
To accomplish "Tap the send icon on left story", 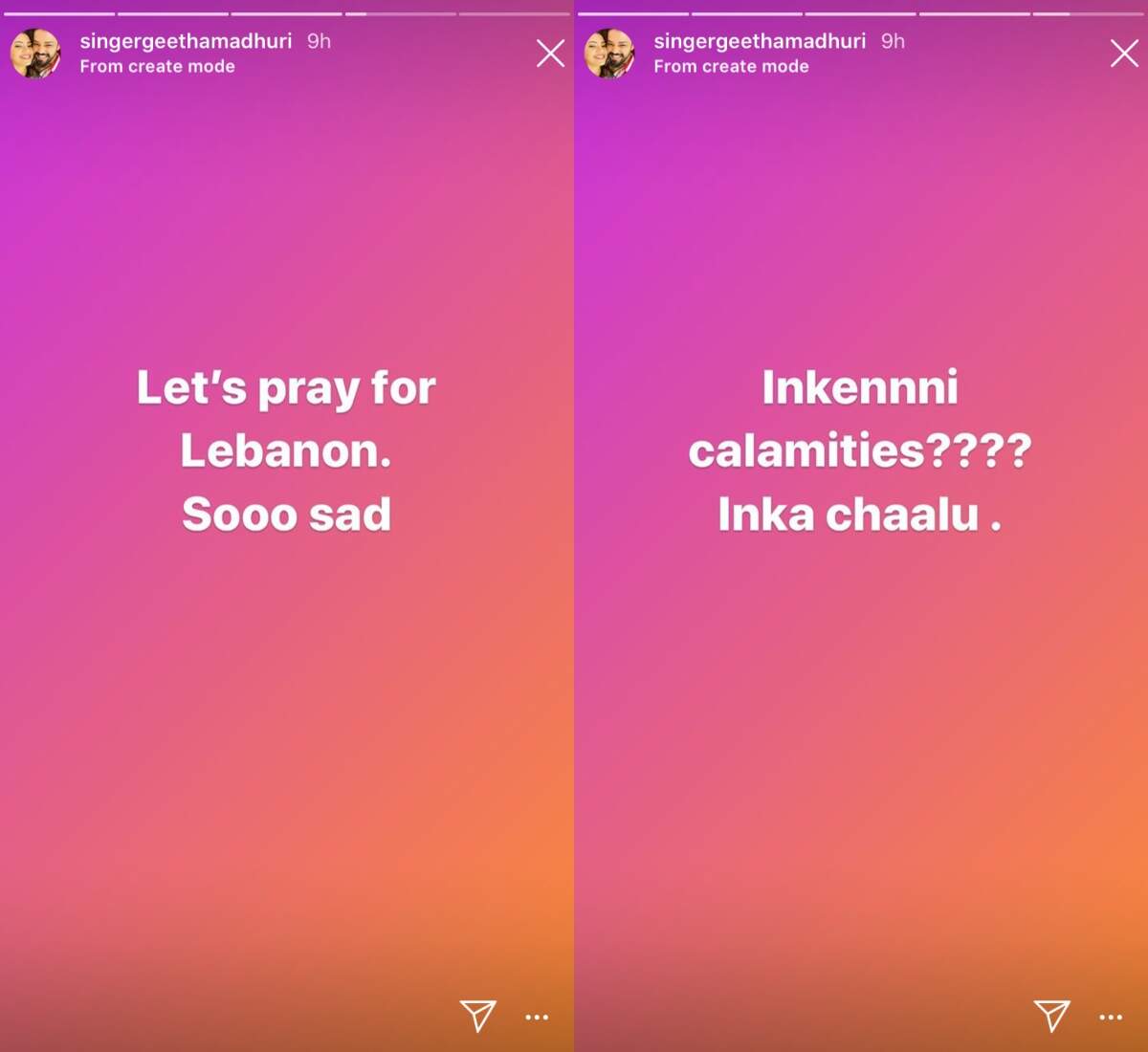I will [477, 1016].
